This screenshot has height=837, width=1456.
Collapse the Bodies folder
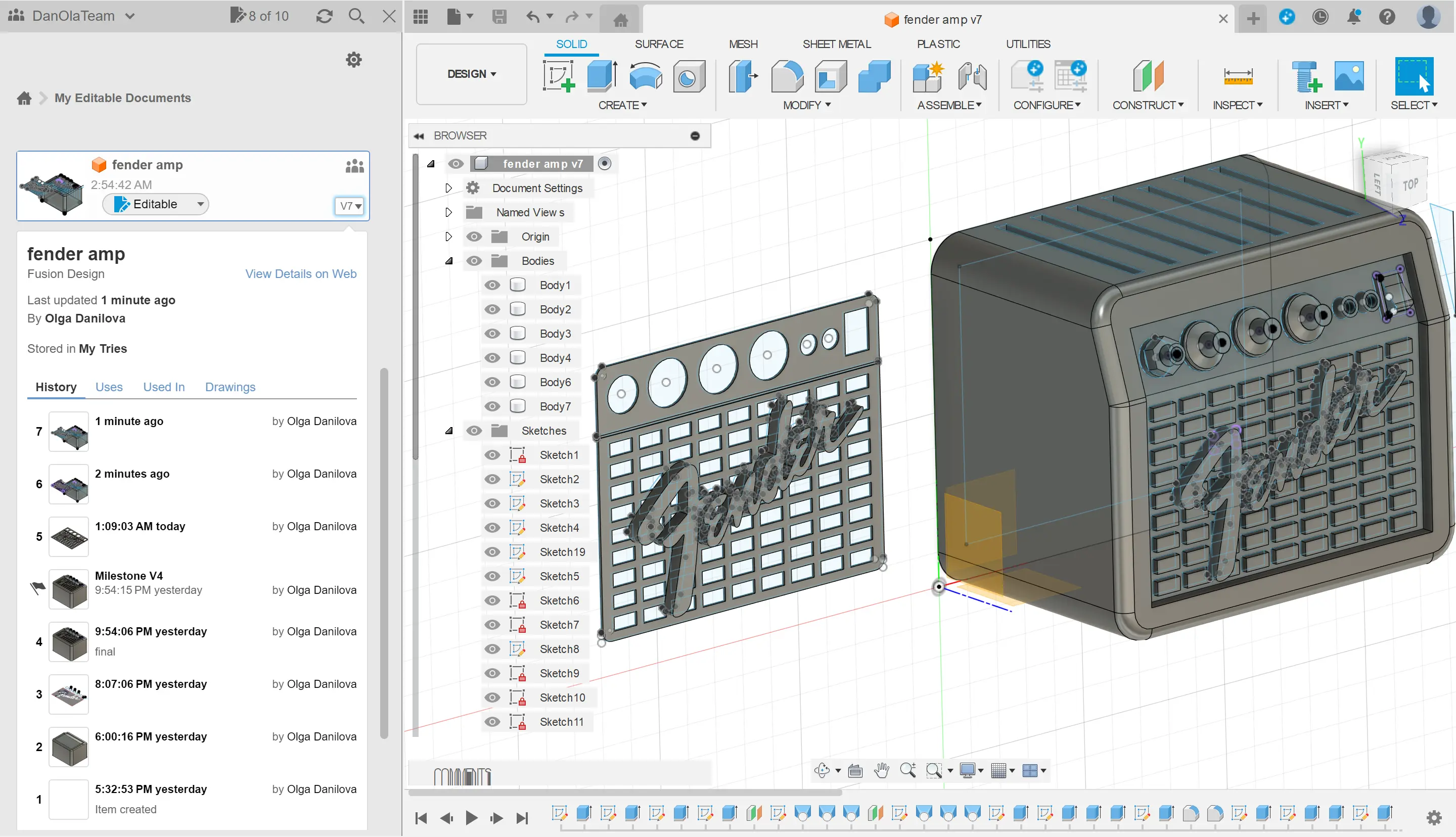pyautogui.click(x=449, y=261)
